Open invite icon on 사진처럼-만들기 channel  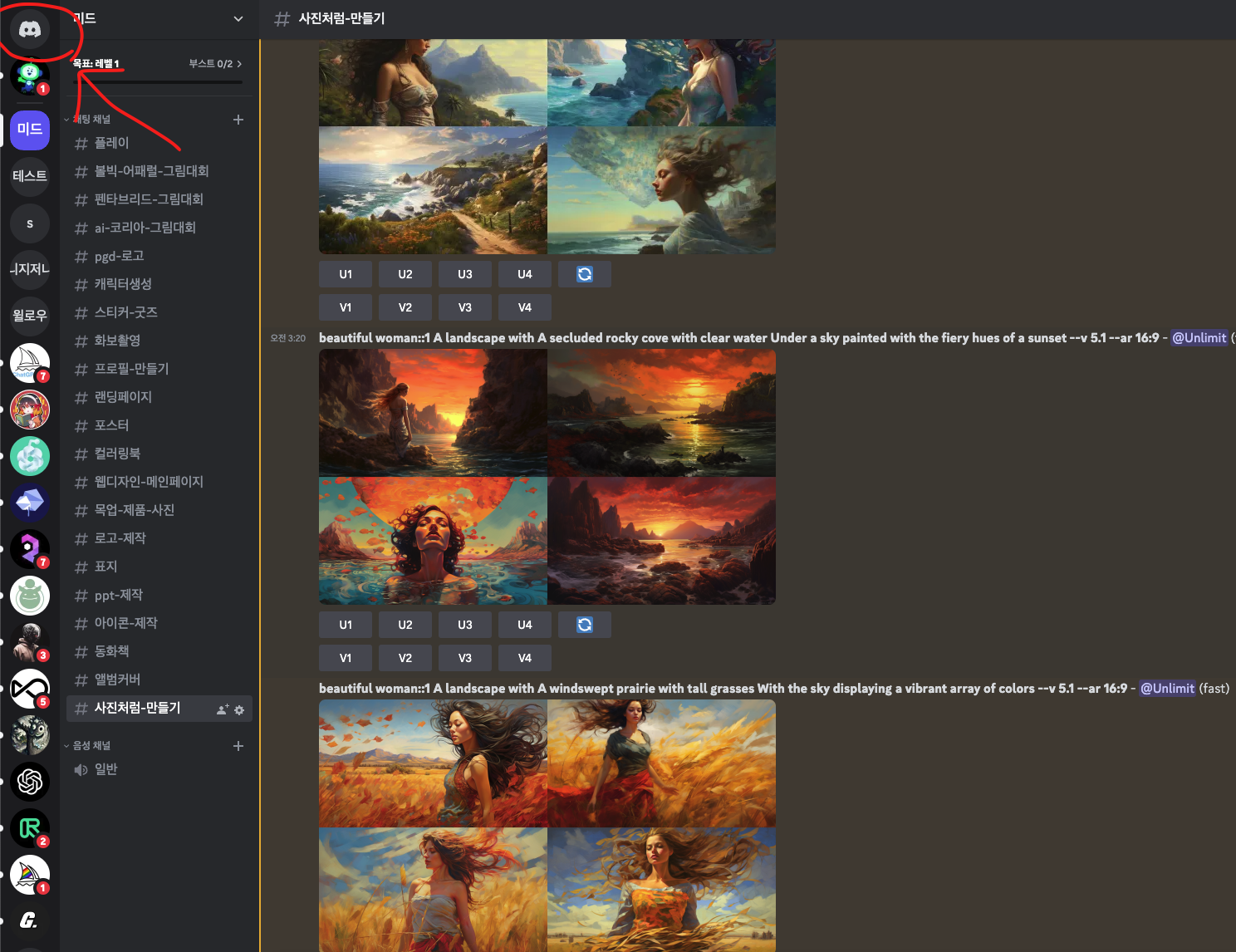222,709
